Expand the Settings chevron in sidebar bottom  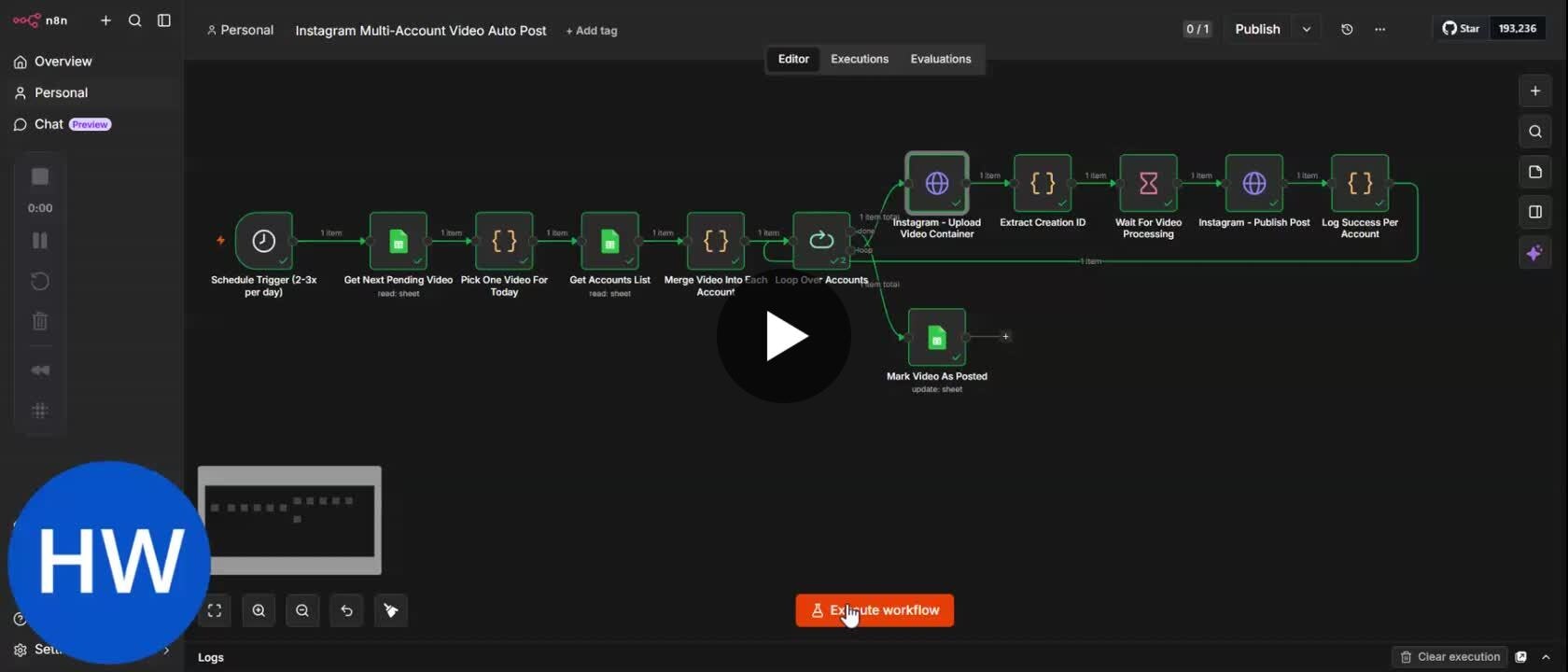coord(166,650)
